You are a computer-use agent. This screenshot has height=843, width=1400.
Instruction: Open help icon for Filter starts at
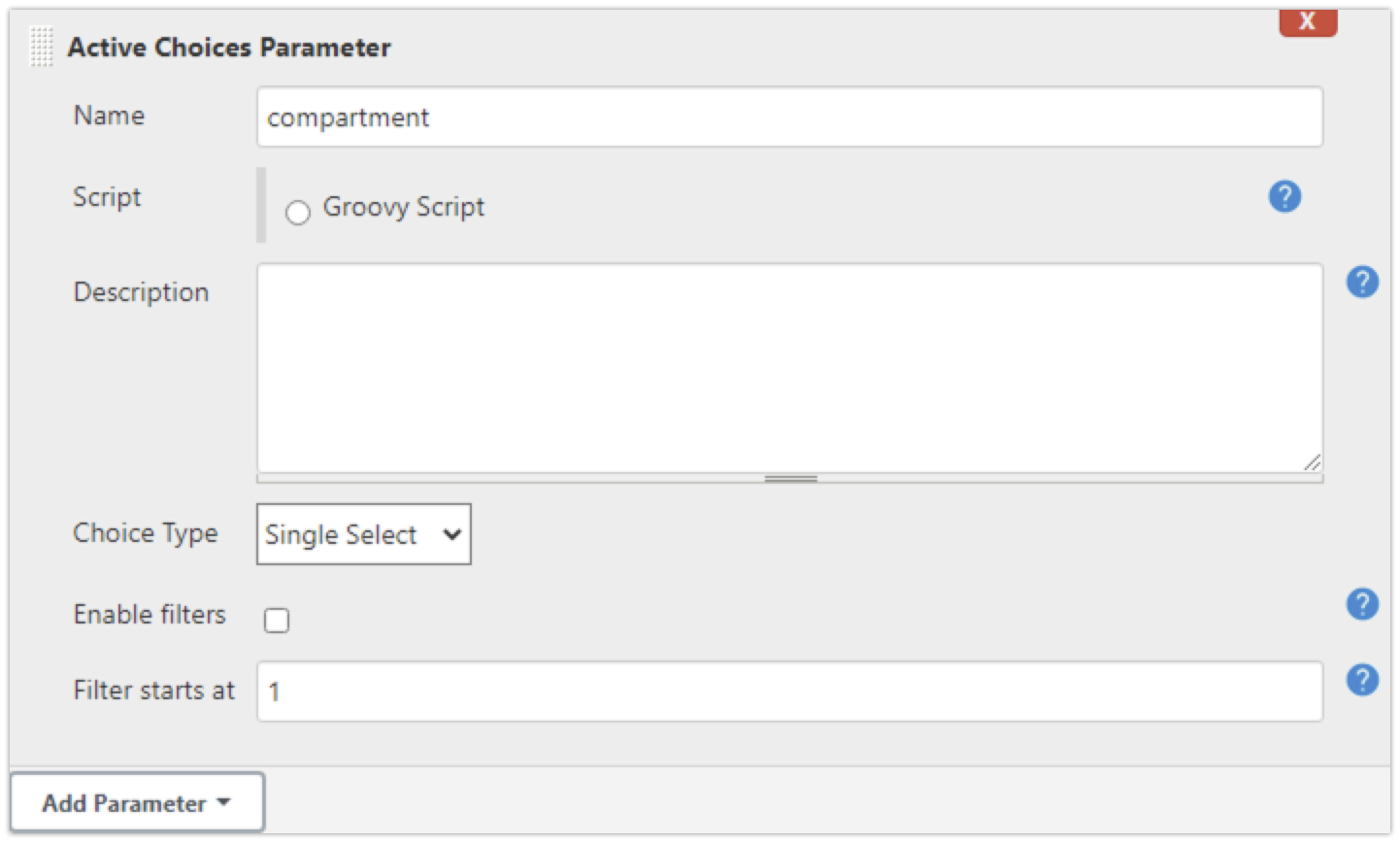pyautogui.click(x=1362, y=680)
